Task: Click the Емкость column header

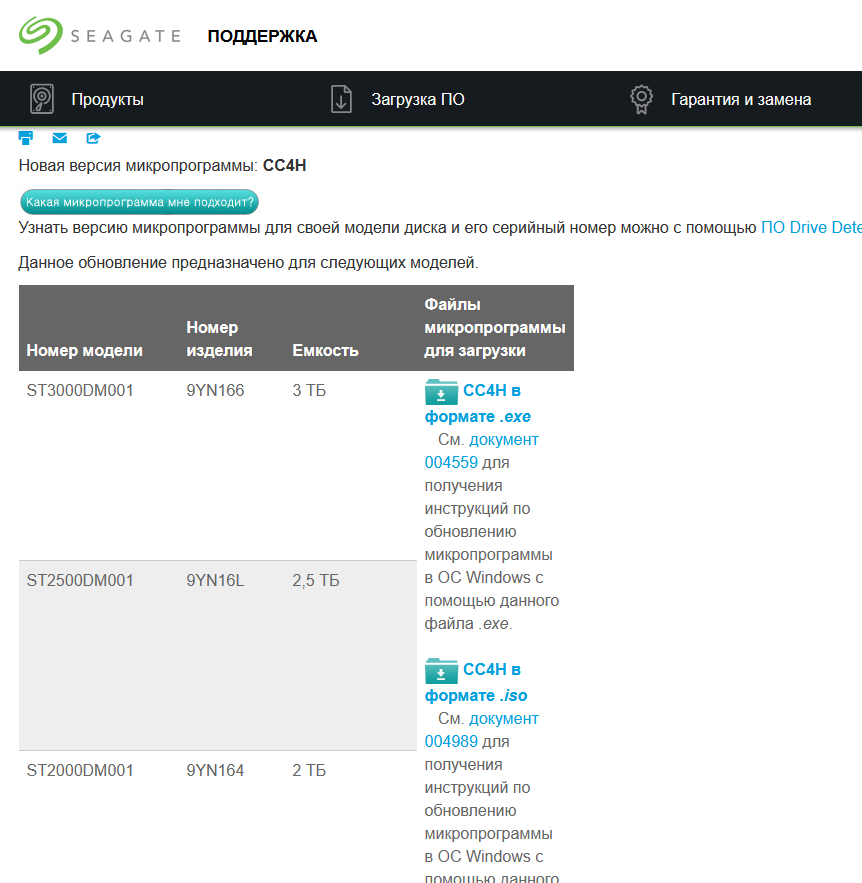Action: coord(325,350)
